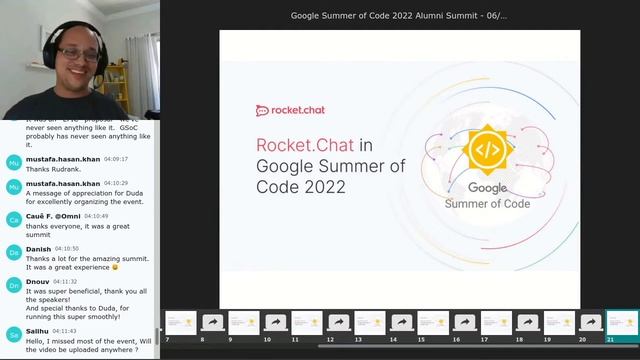640x360 pixels.
Task: Click message 'Thanks a lot for the amazing summit'
Action: click(x=88, y=263)
